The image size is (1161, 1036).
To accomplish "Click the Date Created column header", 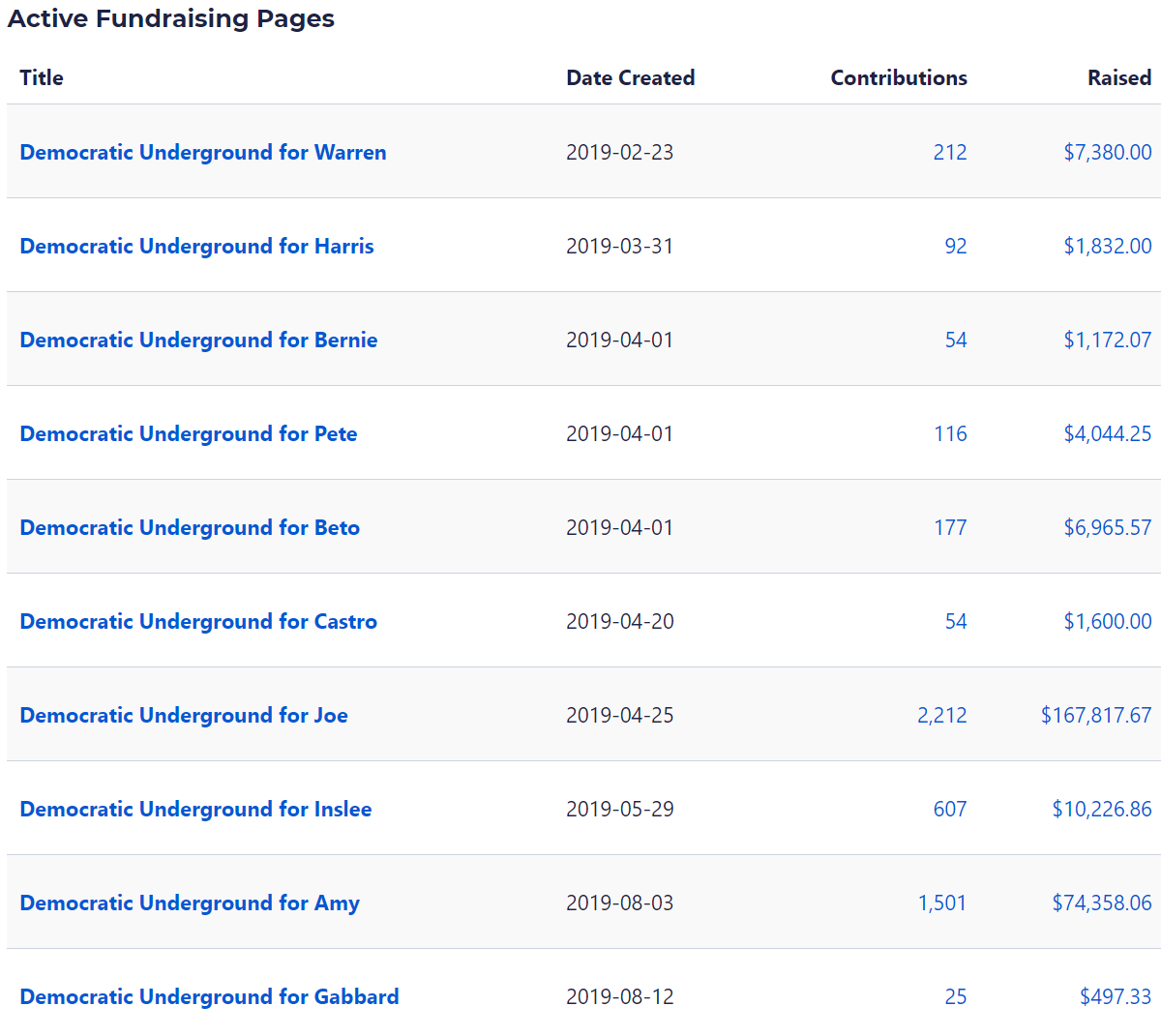I will coord(630,78).
